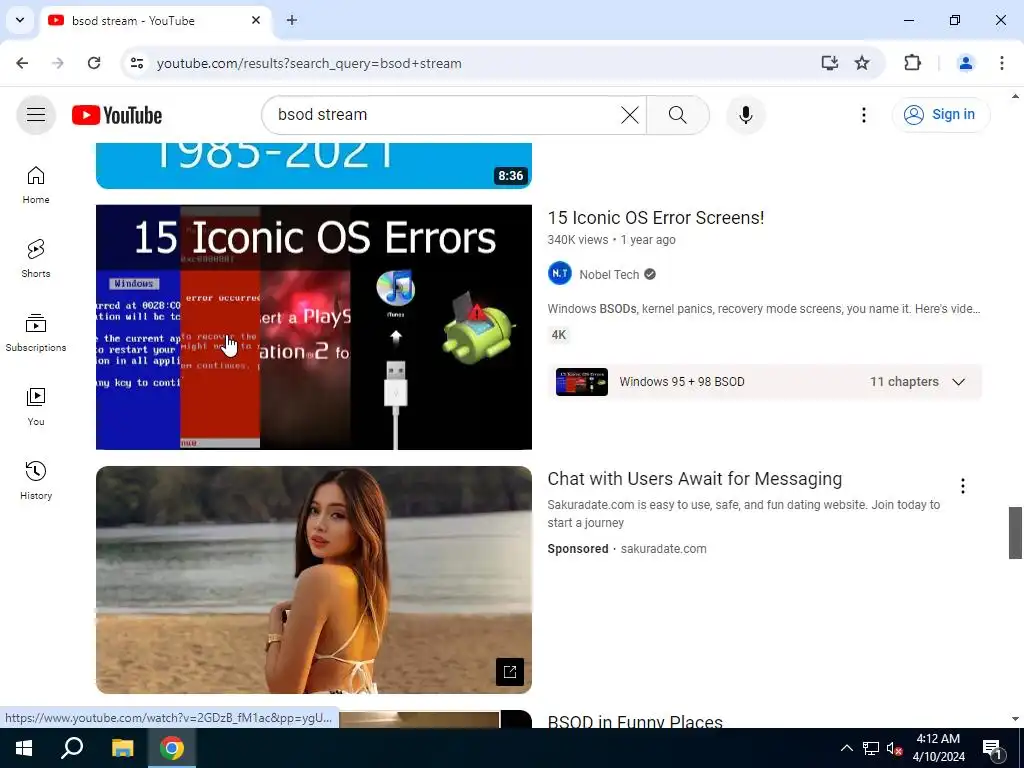Open the Windows Start menu

pos(24,748)
